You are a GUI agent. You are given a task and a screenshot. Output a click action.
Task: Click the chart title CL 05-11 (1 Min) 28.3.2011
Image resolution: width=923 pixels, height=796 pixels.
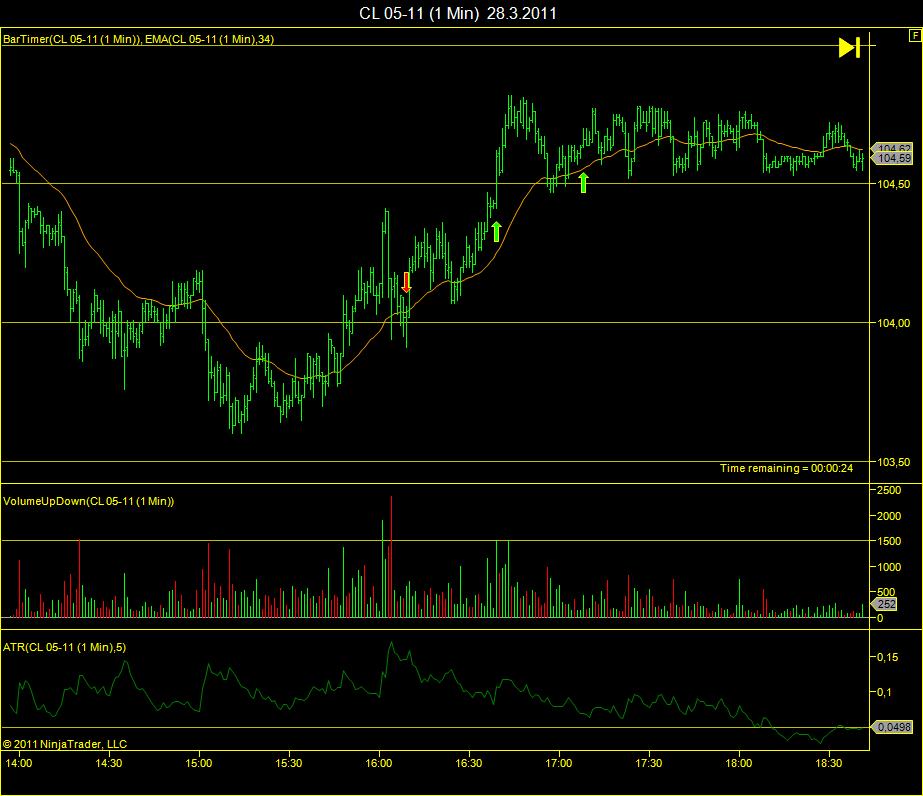click(458, 14)
